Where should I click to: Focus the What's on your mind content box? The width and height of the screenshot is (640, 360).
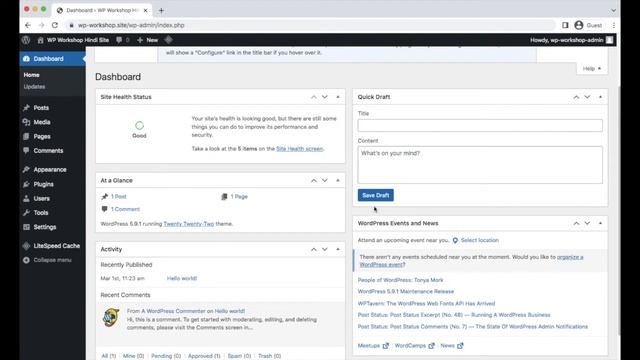pyautogui.click(x=480, y=165)
